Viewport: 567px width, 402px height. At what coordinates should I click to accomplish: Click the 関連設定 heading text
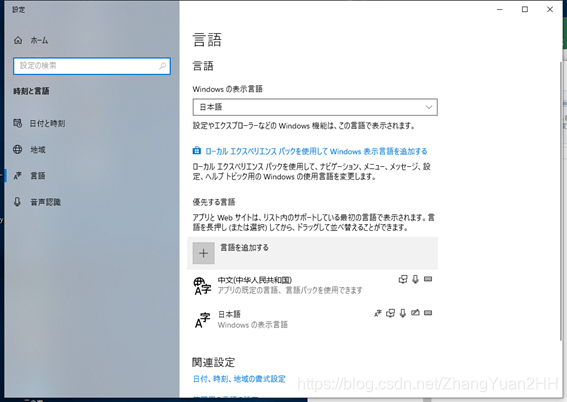click(213, 362)
